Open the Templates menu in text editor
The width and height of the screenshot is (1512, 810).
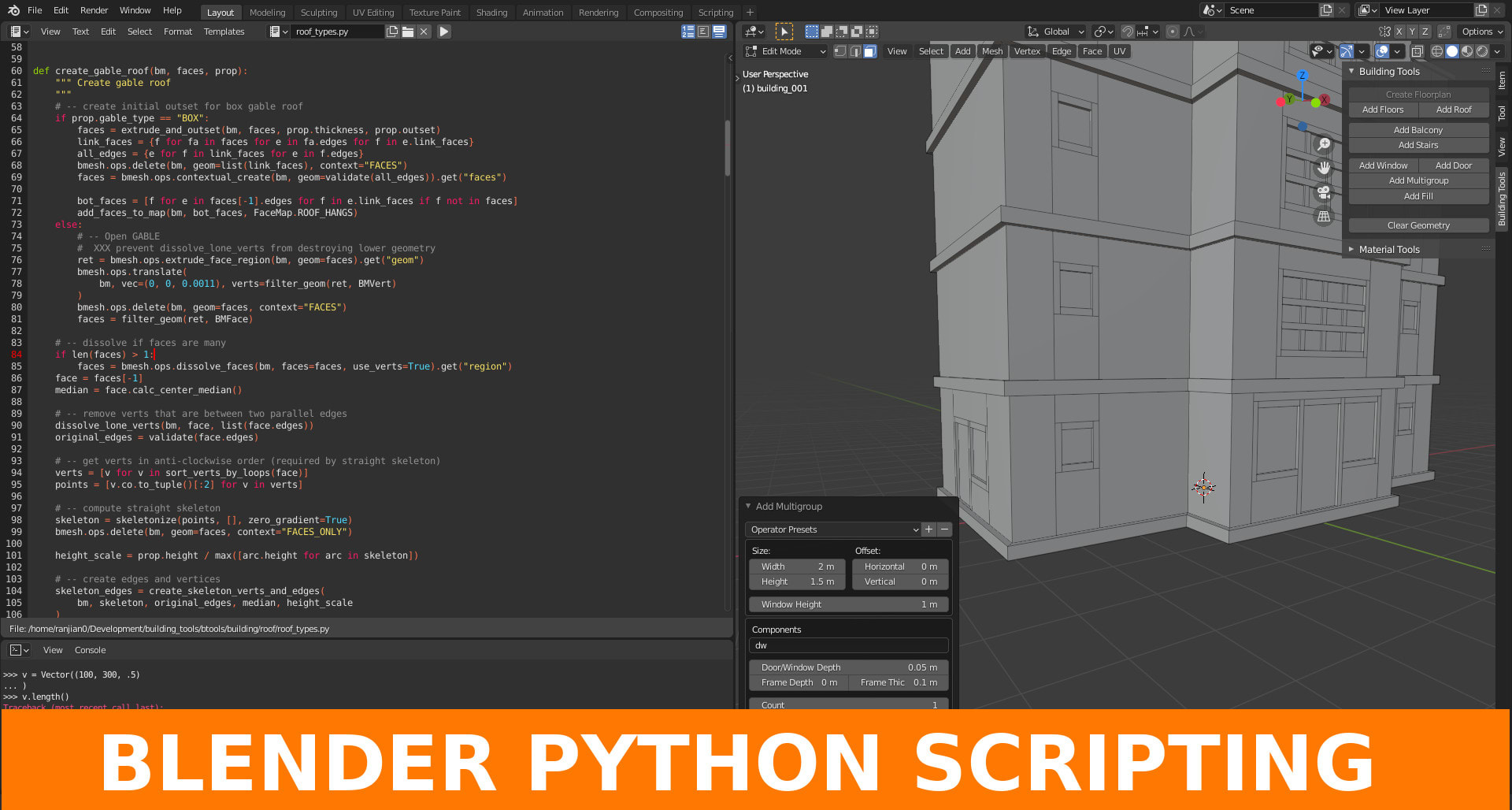(224, 32)
